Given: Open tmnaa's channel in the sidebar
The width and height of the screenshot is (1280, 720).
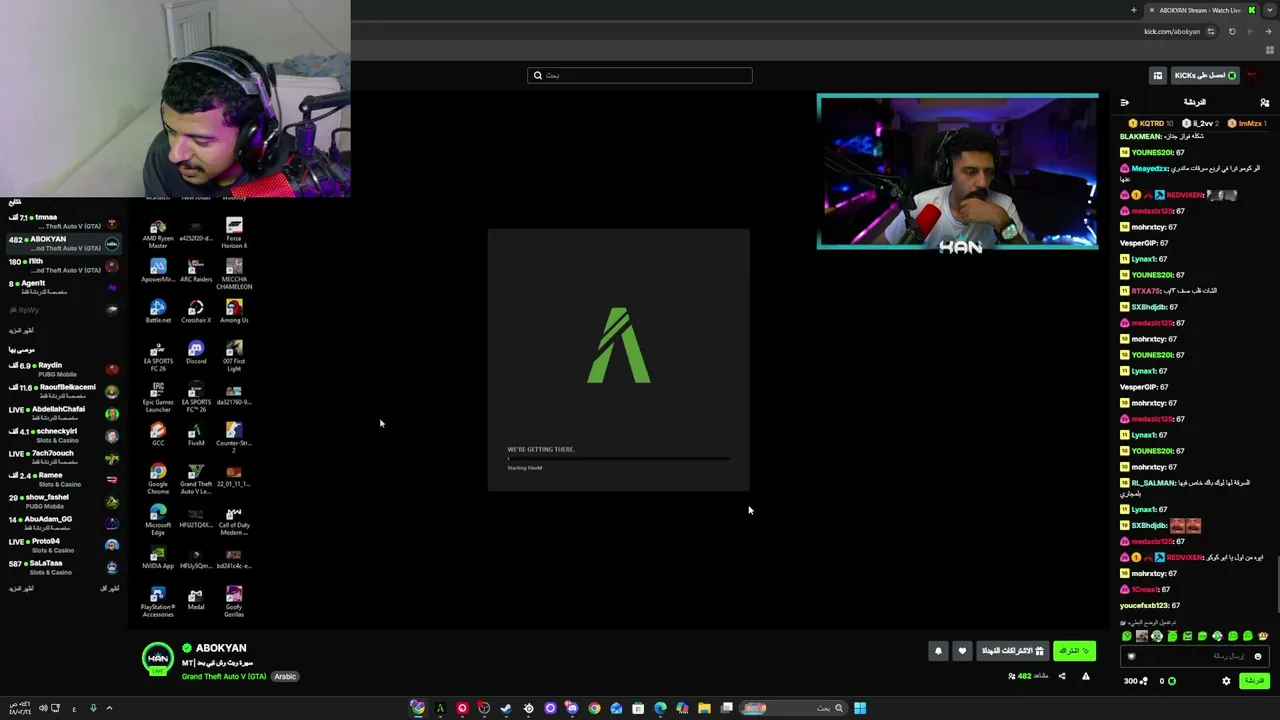Looking at the screenshot, I should click(64, 222).
